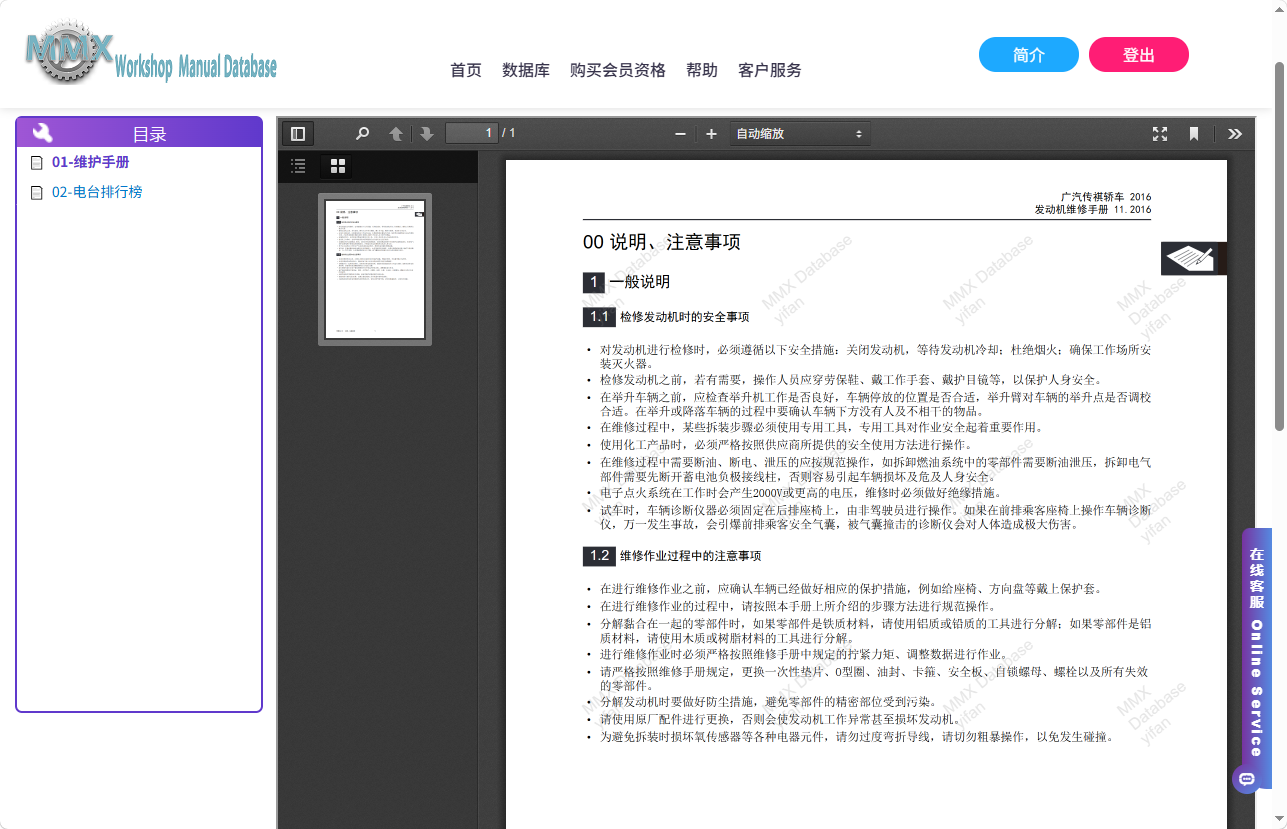Go to 购买会员资格 page
The height and width of the screenshot is (829, 1287).
click(x=618, y=70)
